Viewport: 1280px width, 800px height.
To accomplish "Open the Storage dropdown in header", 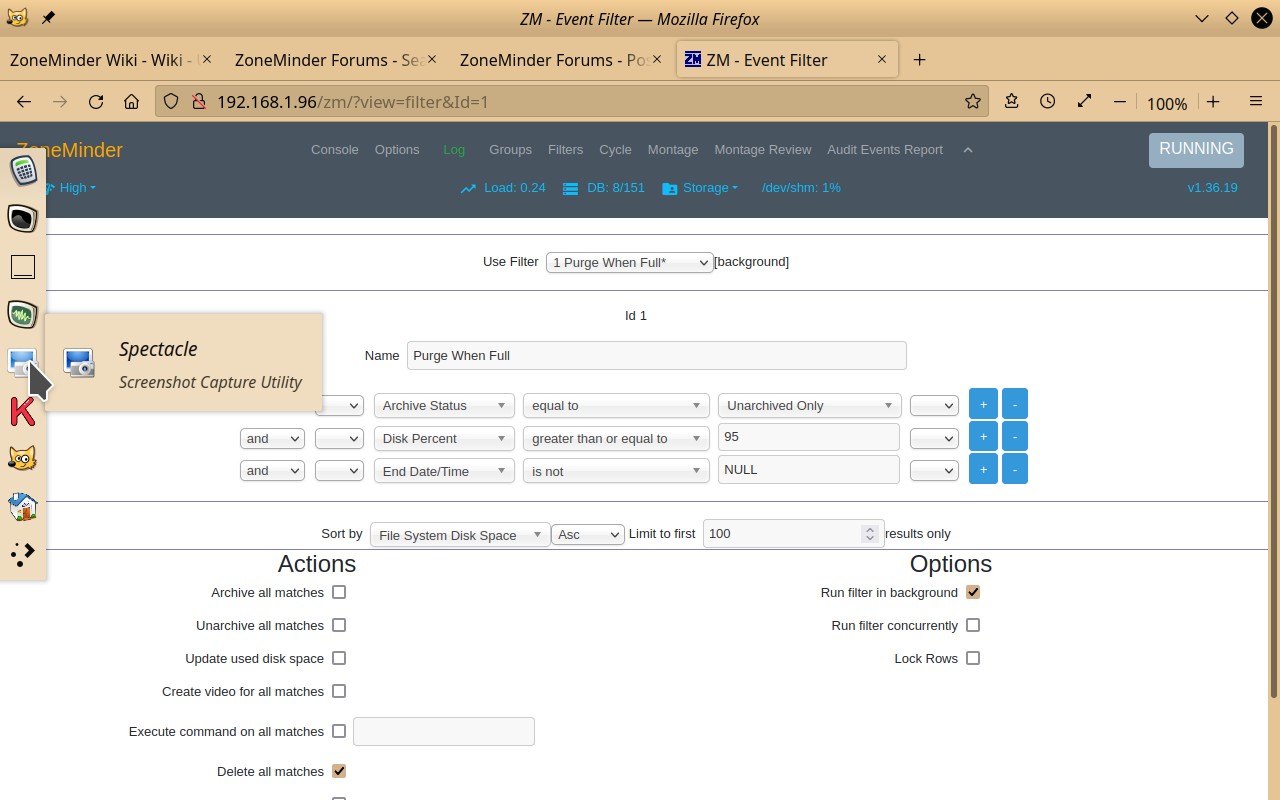I will pyautogui.click(x=700, y=188).
